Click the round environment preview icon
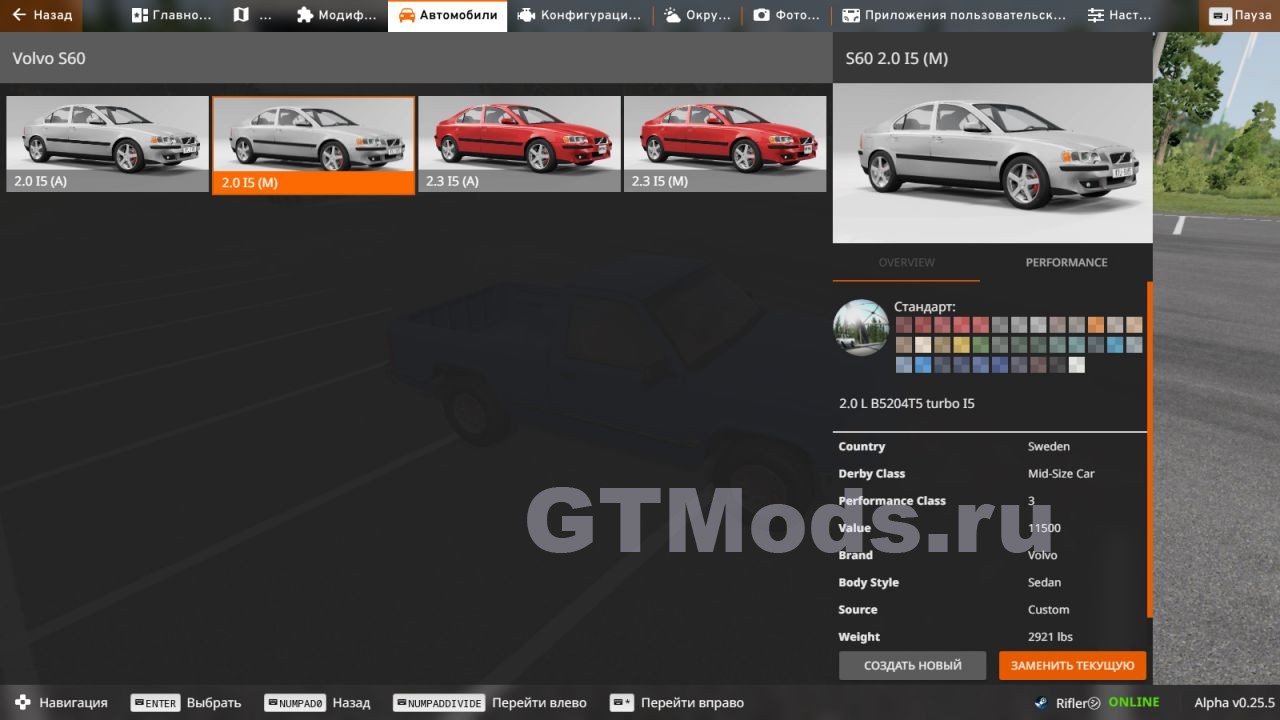The height and width of the screenshot is (720, 1280). pos(861,327)
